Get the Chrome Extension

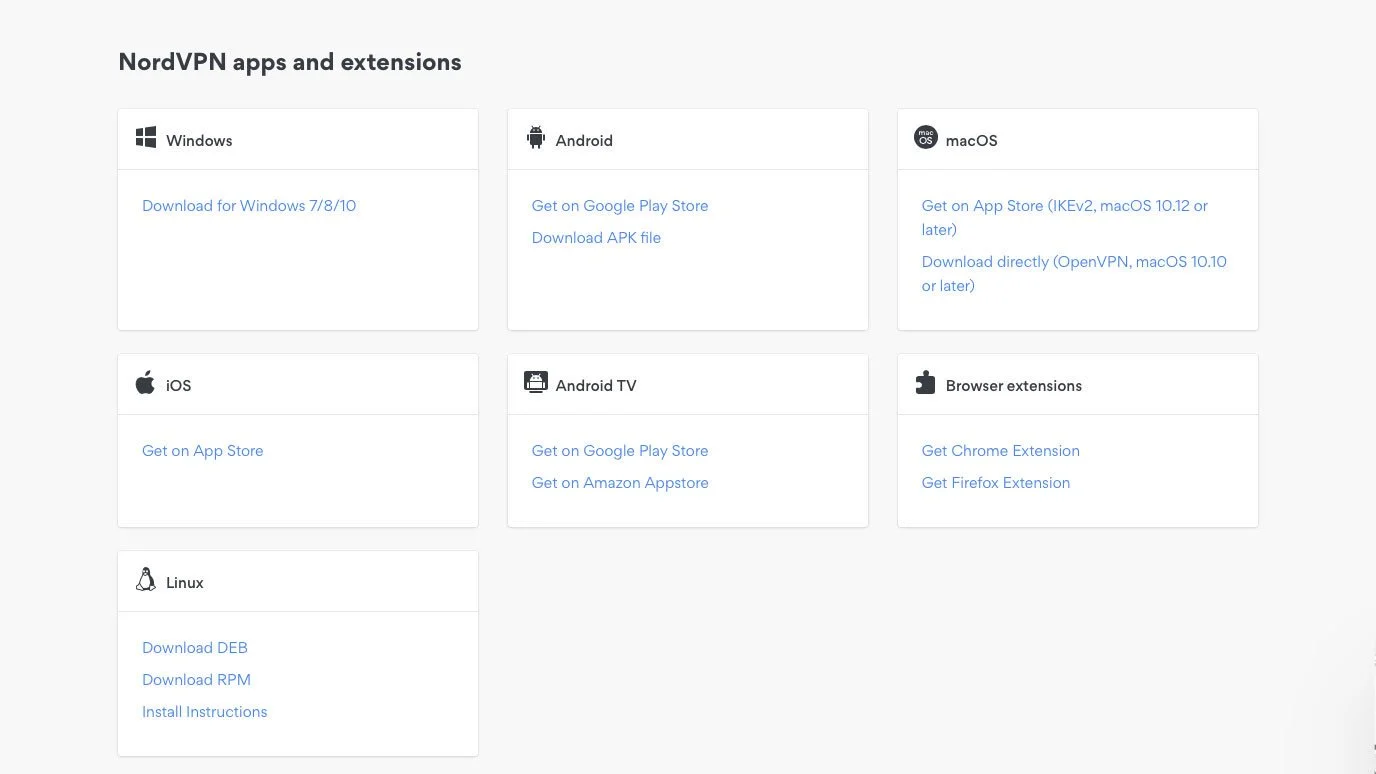pos(1000,451)
